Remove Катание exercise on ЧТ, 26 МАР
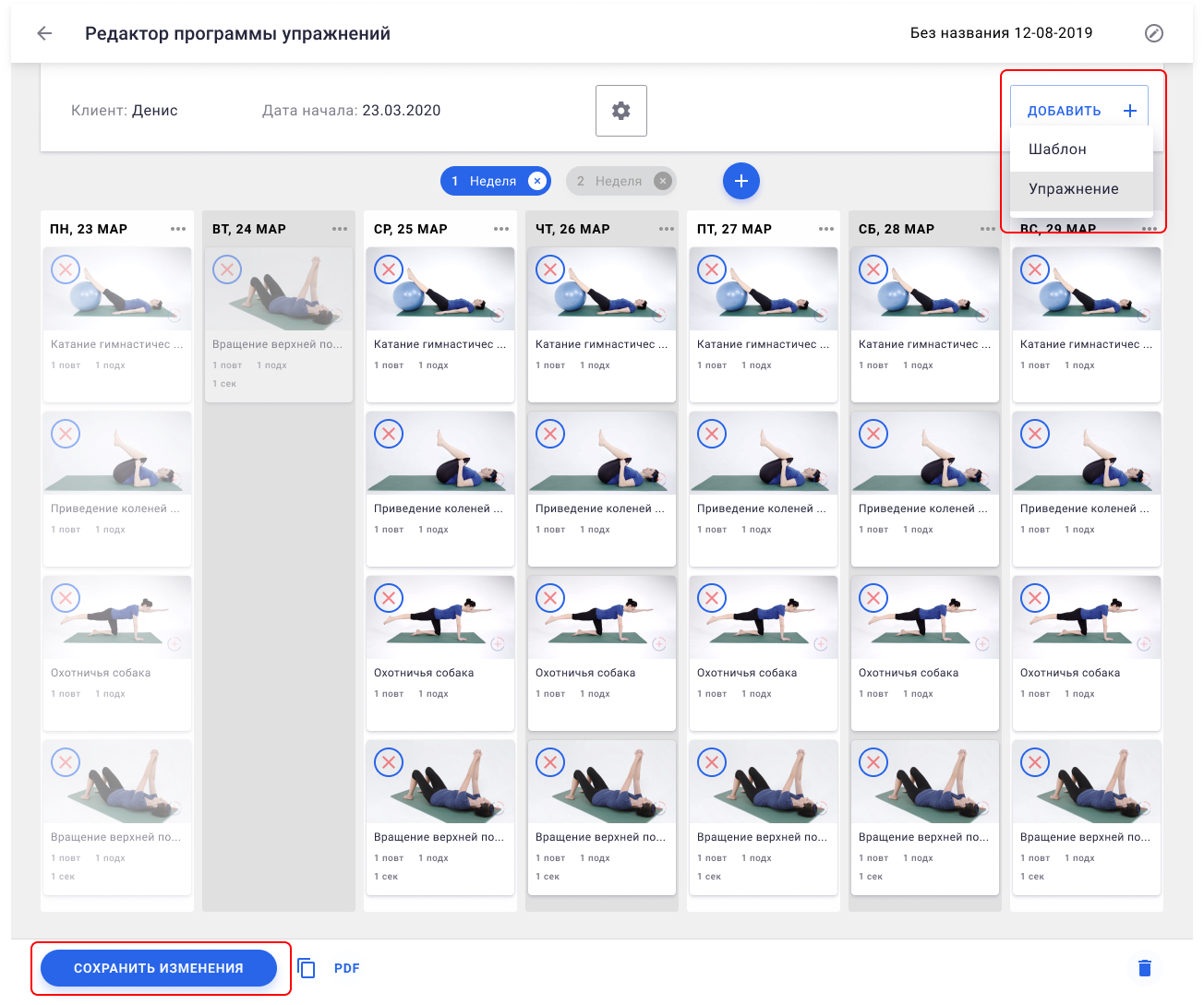This screenshot has height=1005, width=1204. [550, 269]
